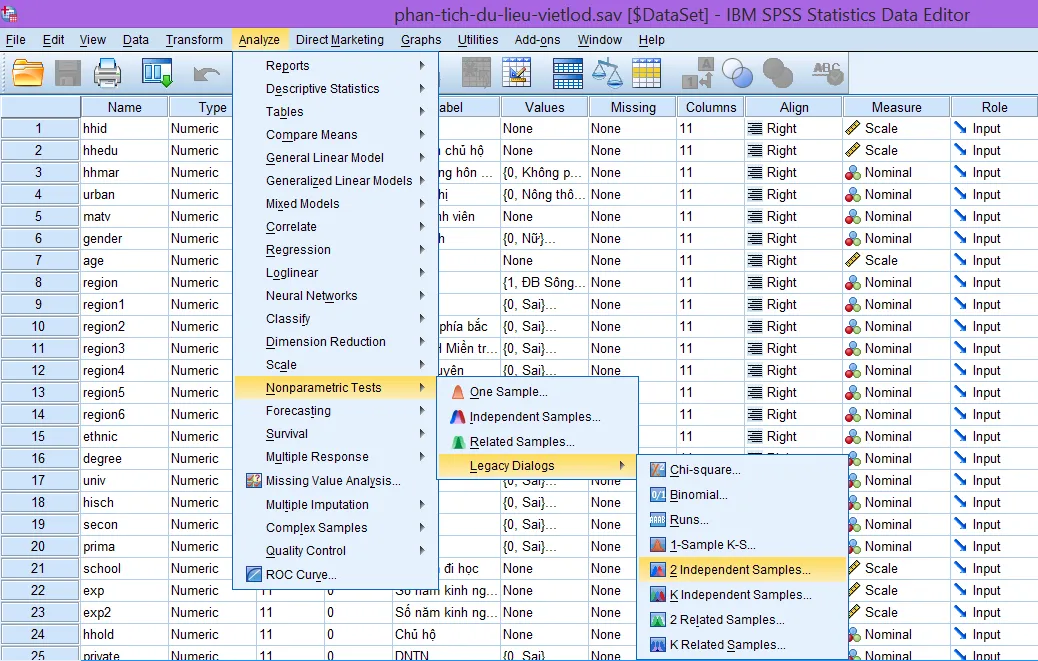Open a data file with the folder icon

pos(27,72)
